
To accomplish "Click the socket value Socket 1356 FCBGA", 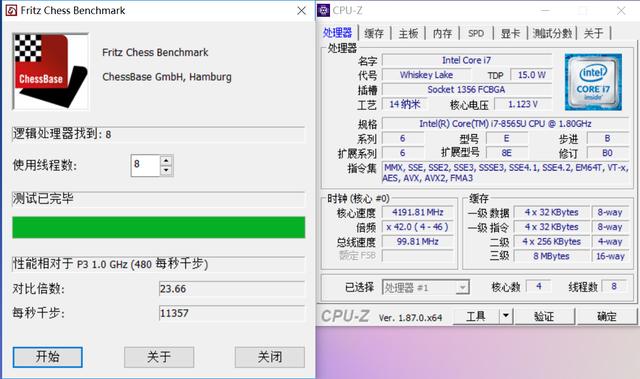I will click(x=467, y=90).
